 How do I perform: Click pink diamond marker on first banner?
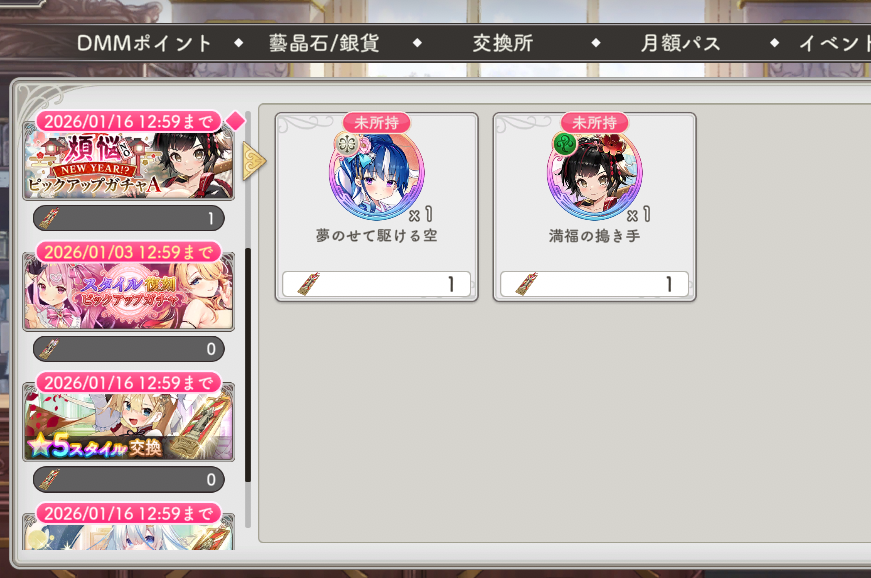pyautogui.click(x=236, y=120)
